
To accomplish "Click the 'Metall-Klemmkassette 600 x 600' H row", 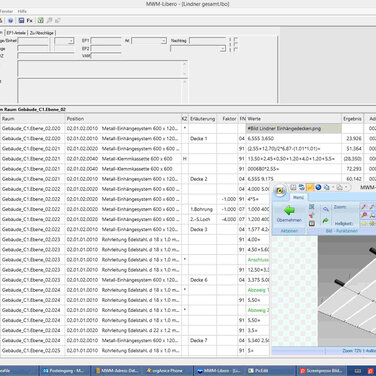I will (x=188, y=159).
